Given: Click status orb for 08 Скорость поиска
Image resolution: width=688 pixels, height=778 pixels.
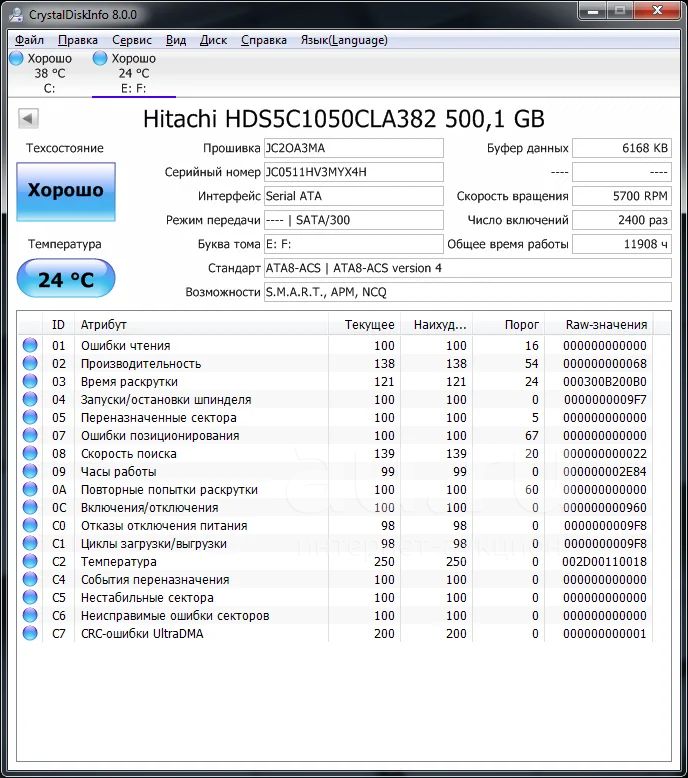Looking at the screenshot, I should pos(30,453).
